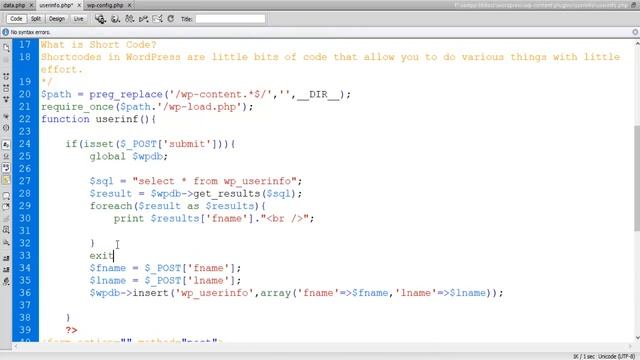Click the Select Parent Tag icon
Image resolution: width=640 pixels, height=360 pixels.
tap(6, 116)
